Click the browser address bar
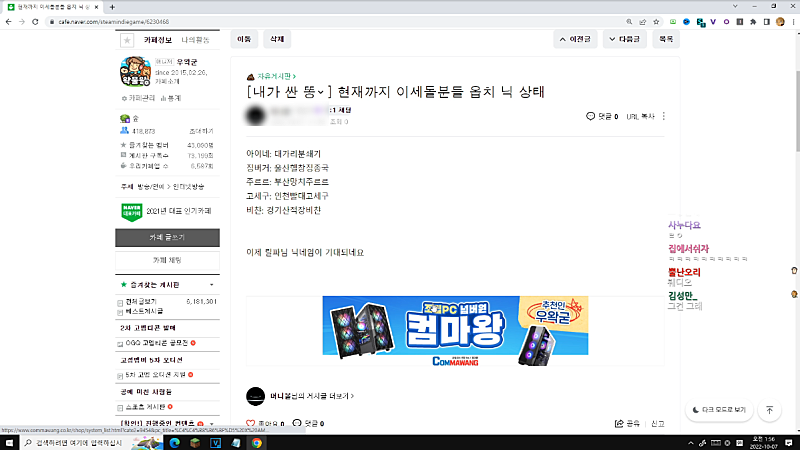Image resolution: width=800 pixels, height=450 pixels. [300, 20]
